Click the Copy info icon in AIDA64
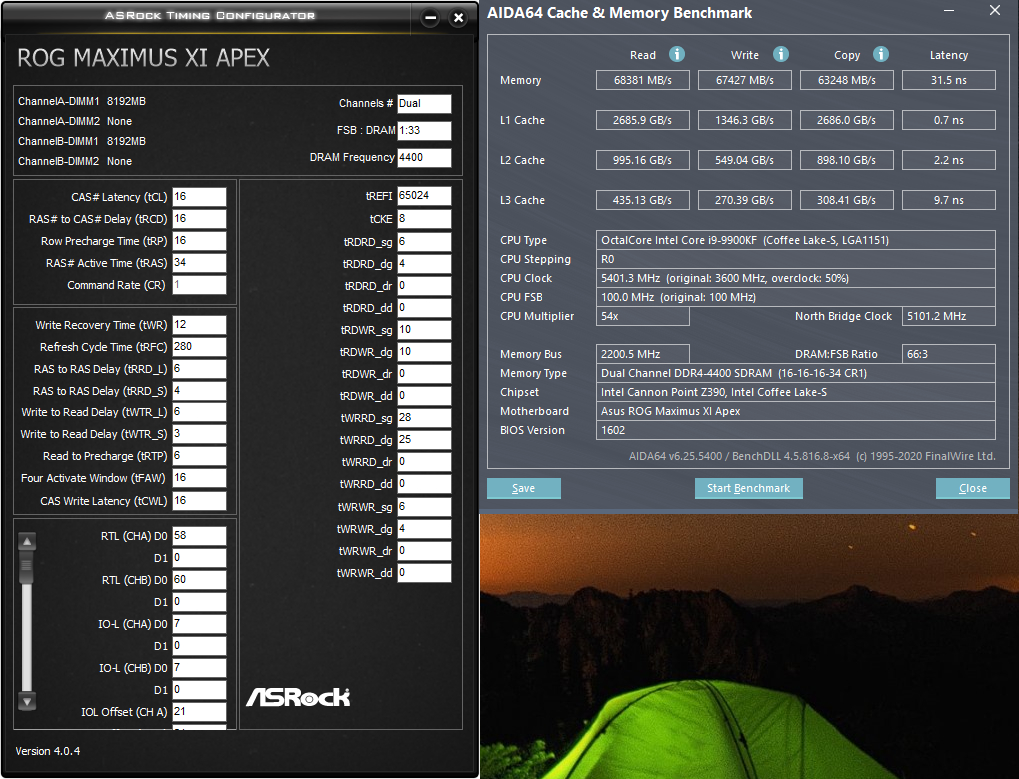 [881, 54]
